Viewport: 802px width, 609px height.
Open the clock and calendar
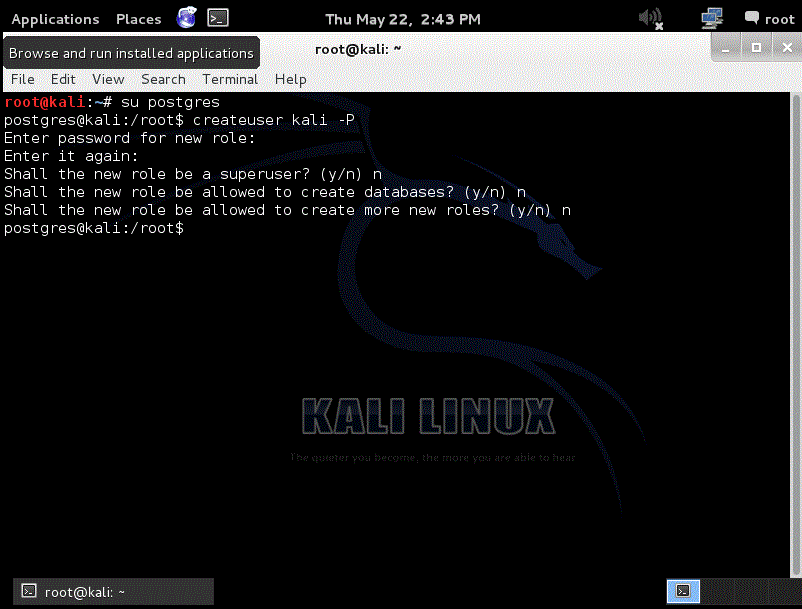point(403,19)
